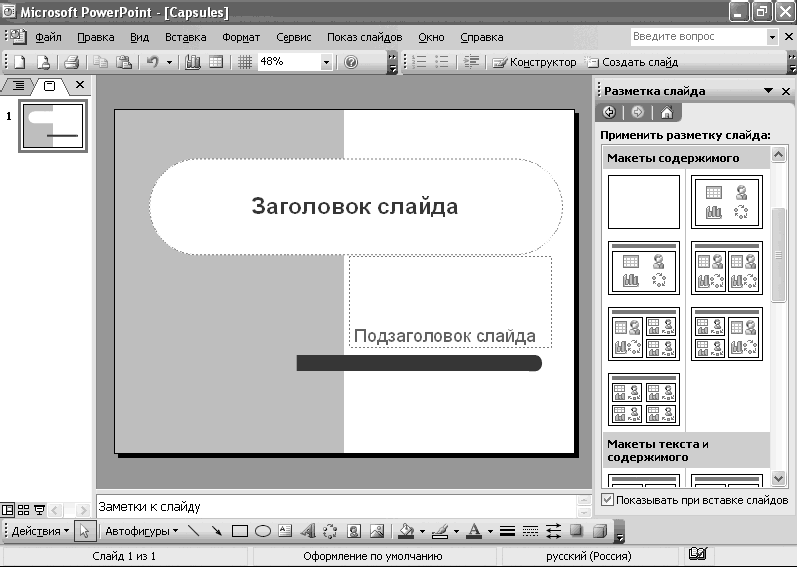Select the Rectangle drawing tool
The width and height of the screenshot is (797, 567).
pos(239,531)
